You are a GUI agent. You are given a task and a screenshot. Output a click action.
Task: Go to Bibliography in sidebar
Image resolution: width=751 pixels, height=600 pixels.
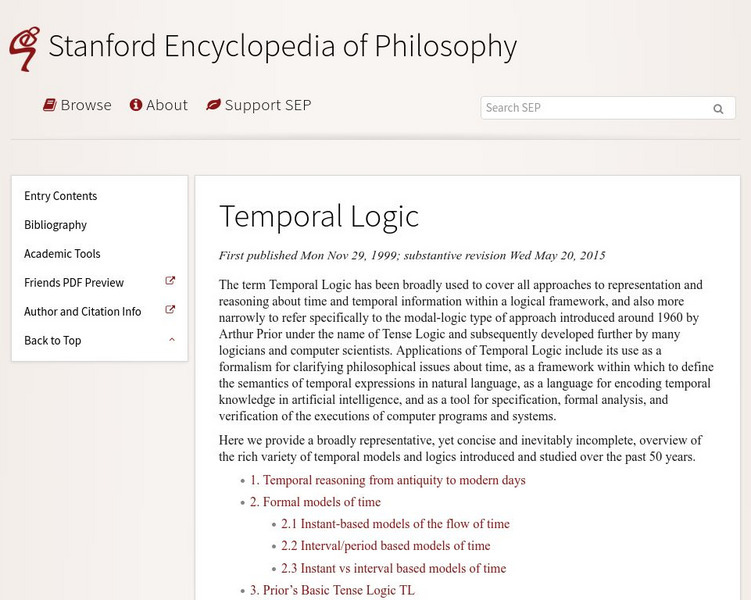(x=56, y=225)
